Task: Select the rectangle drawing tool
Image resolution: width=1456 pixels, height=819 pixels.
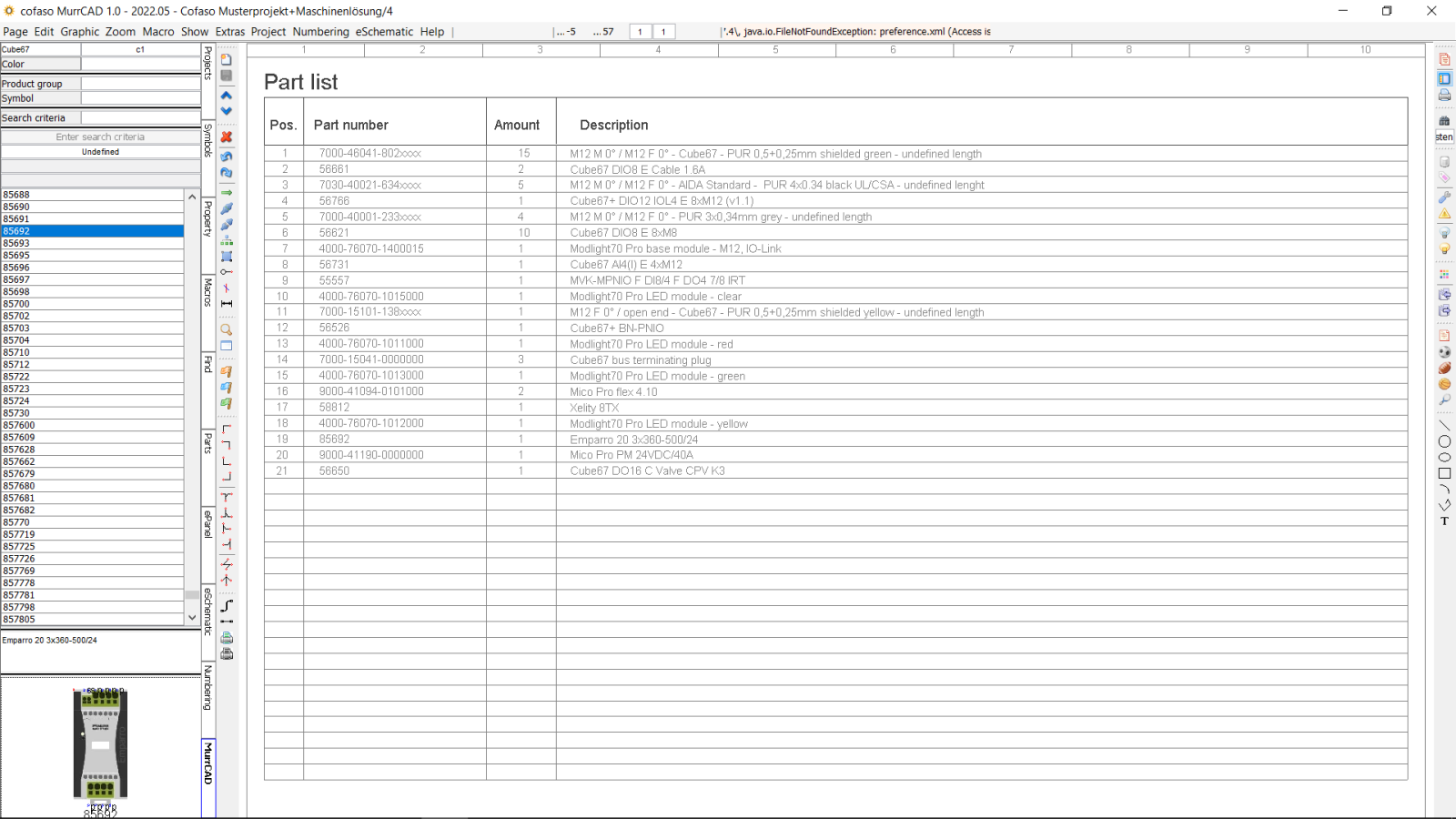Action: point(1444,473)
